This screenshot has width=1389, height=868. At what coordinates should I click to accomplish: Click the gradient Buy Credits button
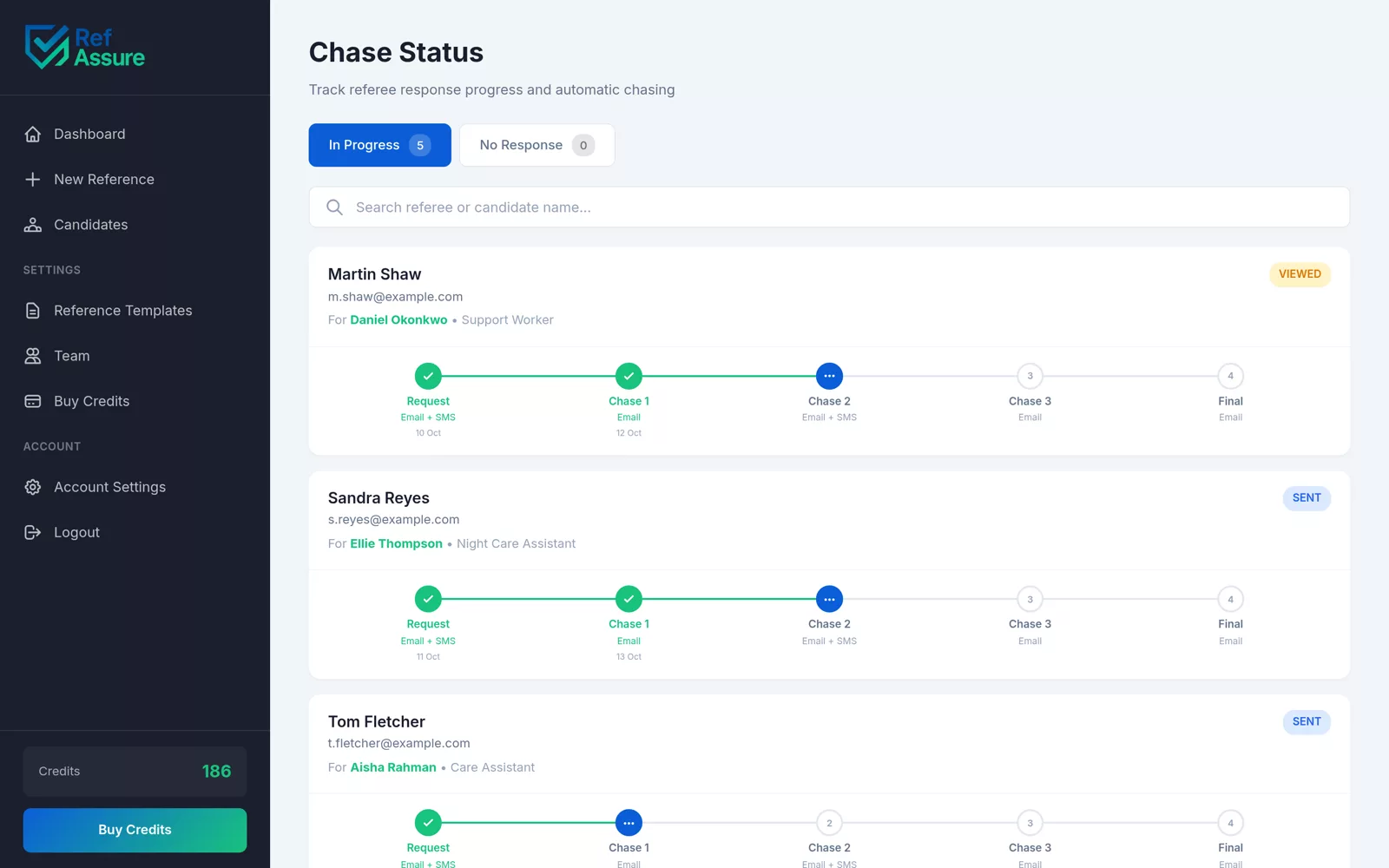click(x=135, y=830)
